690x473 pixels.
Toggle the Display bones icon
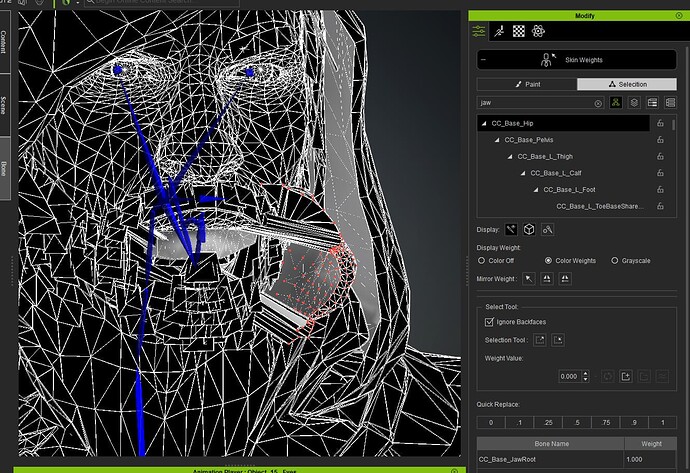coord(511,230)
